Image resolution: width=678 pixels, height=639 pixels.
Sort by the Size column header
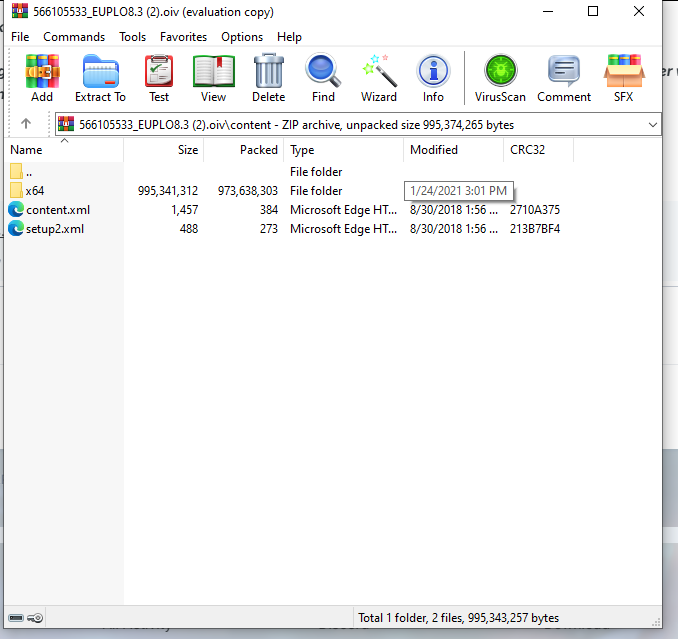point(163,150)
